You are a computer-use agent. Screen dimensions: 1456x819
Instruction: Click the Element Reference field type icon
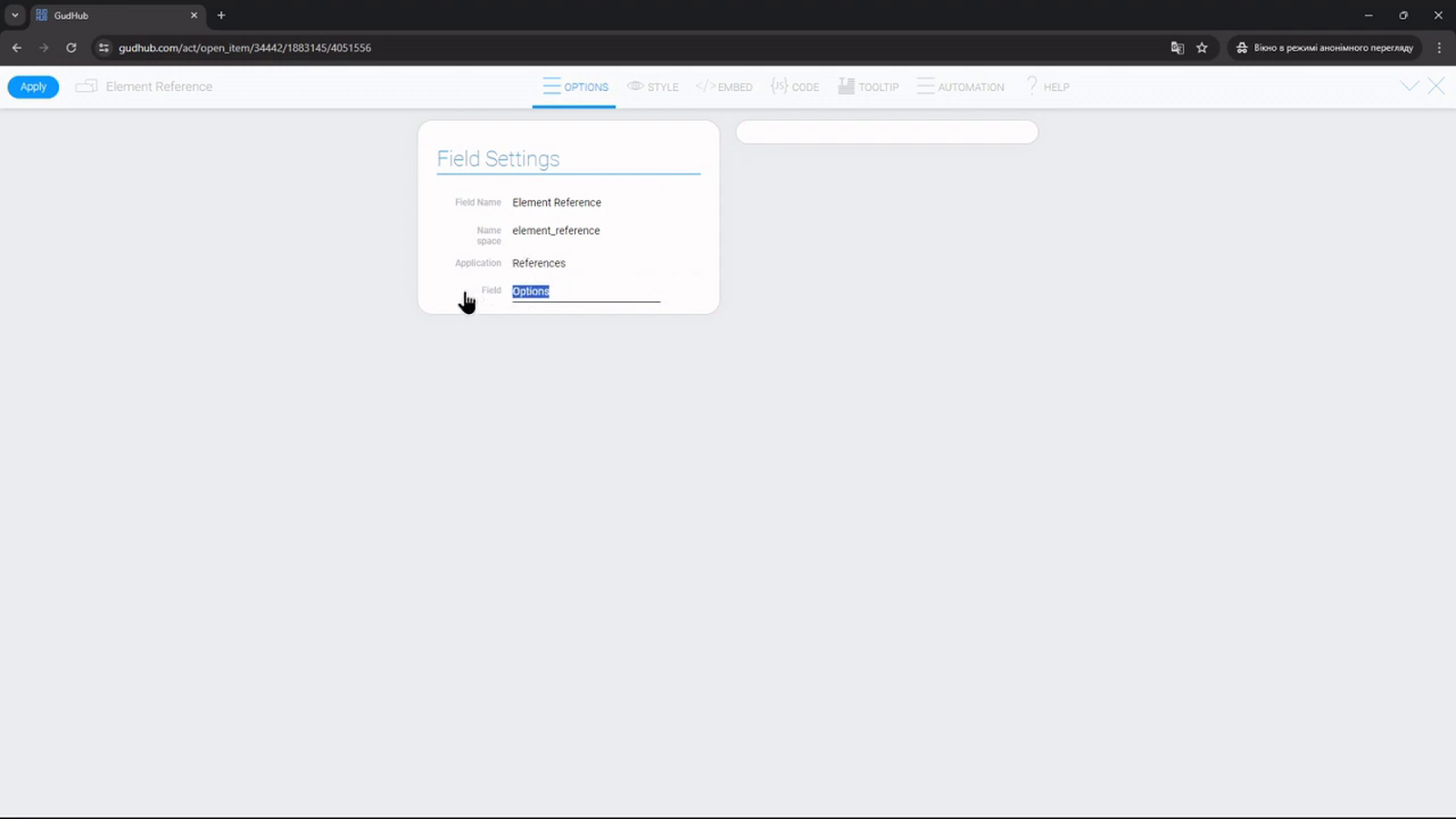pos(86,86)
